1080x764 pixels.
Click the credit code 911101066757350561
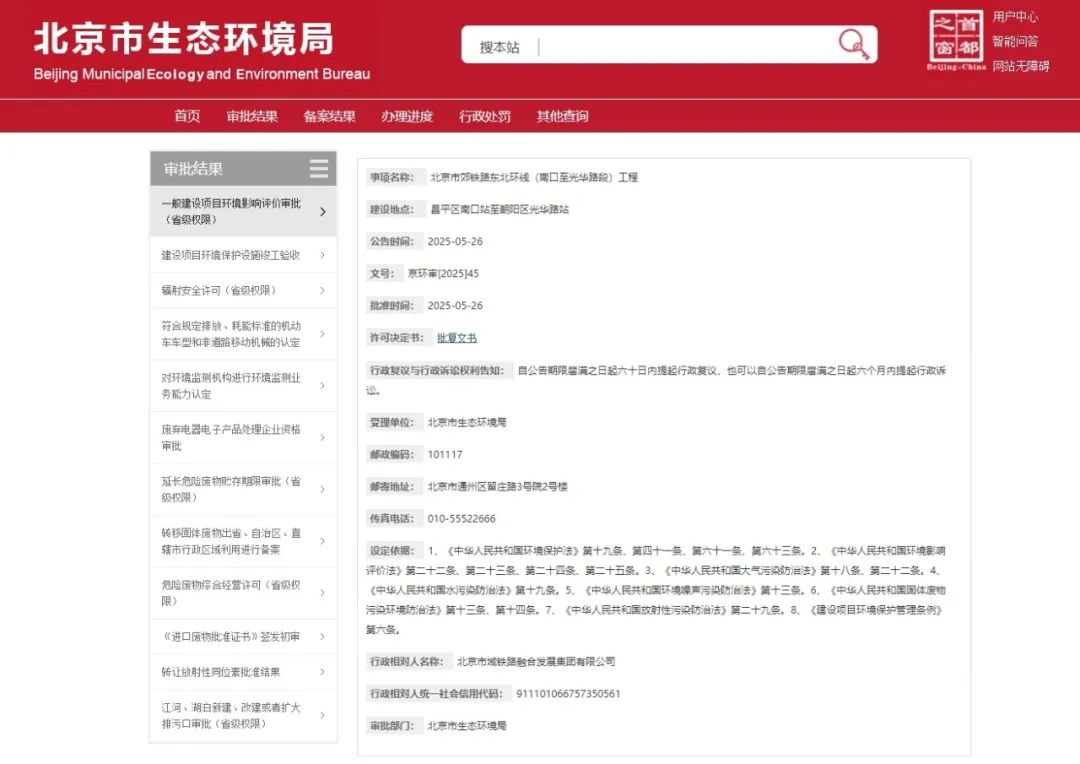[x=568, y=694]
